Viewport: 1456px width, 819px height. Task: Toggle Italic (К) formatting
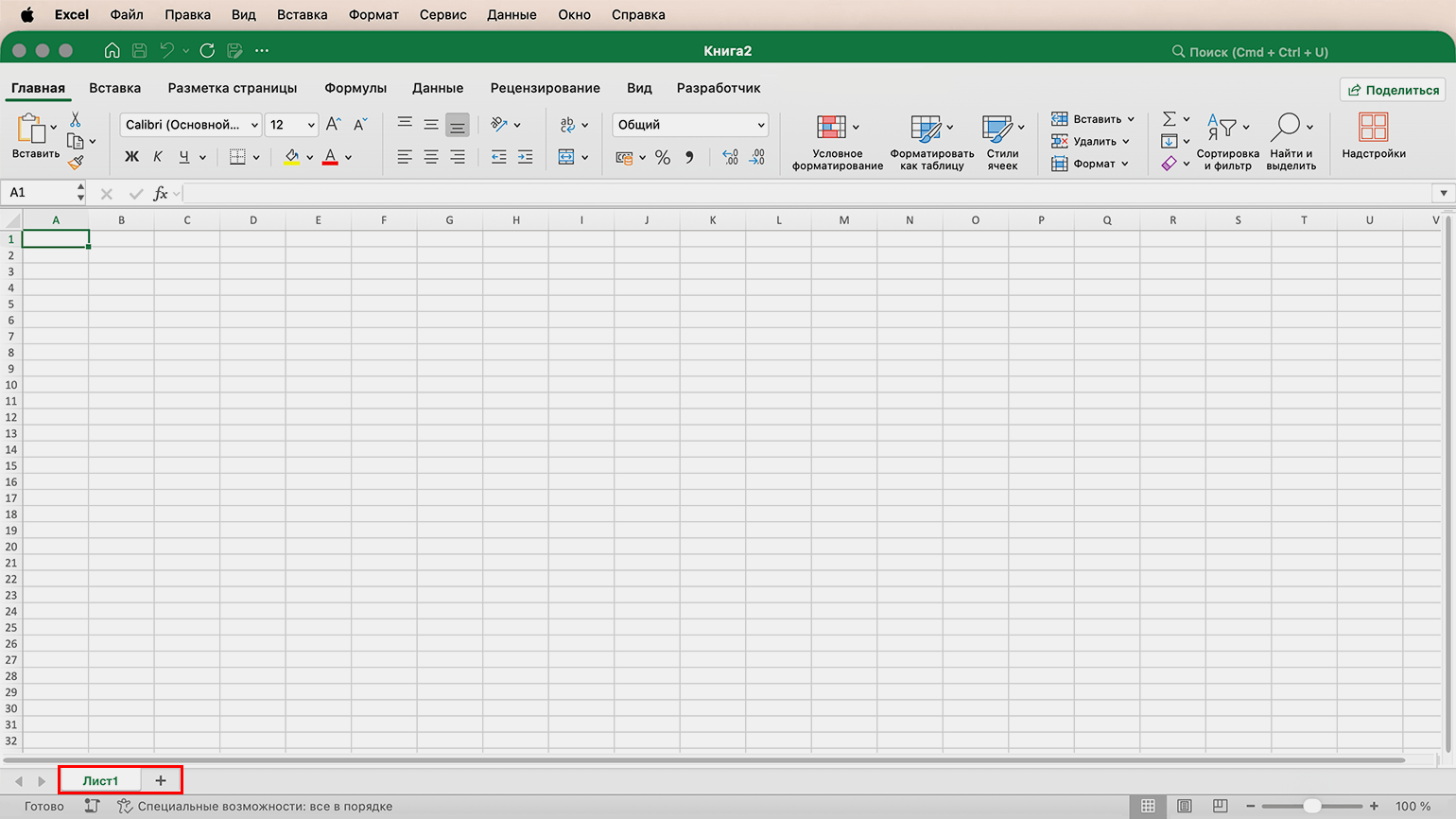(158, 157)
